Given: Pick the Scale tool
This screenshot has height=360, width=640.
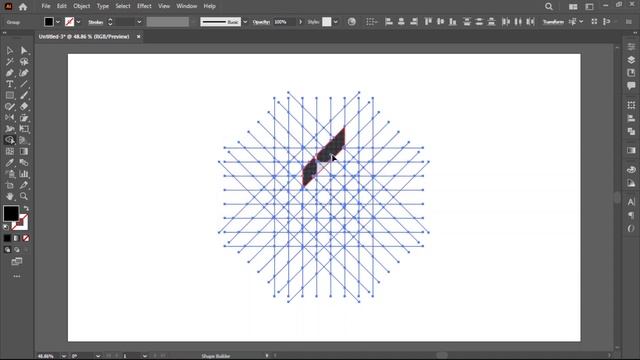Looking at the screenshot, I should (x=24, y=118).
